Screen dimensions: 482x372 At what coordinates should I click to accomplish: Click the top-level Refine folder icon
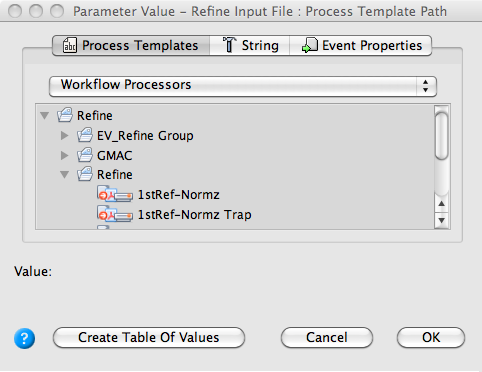pos(65,115)
